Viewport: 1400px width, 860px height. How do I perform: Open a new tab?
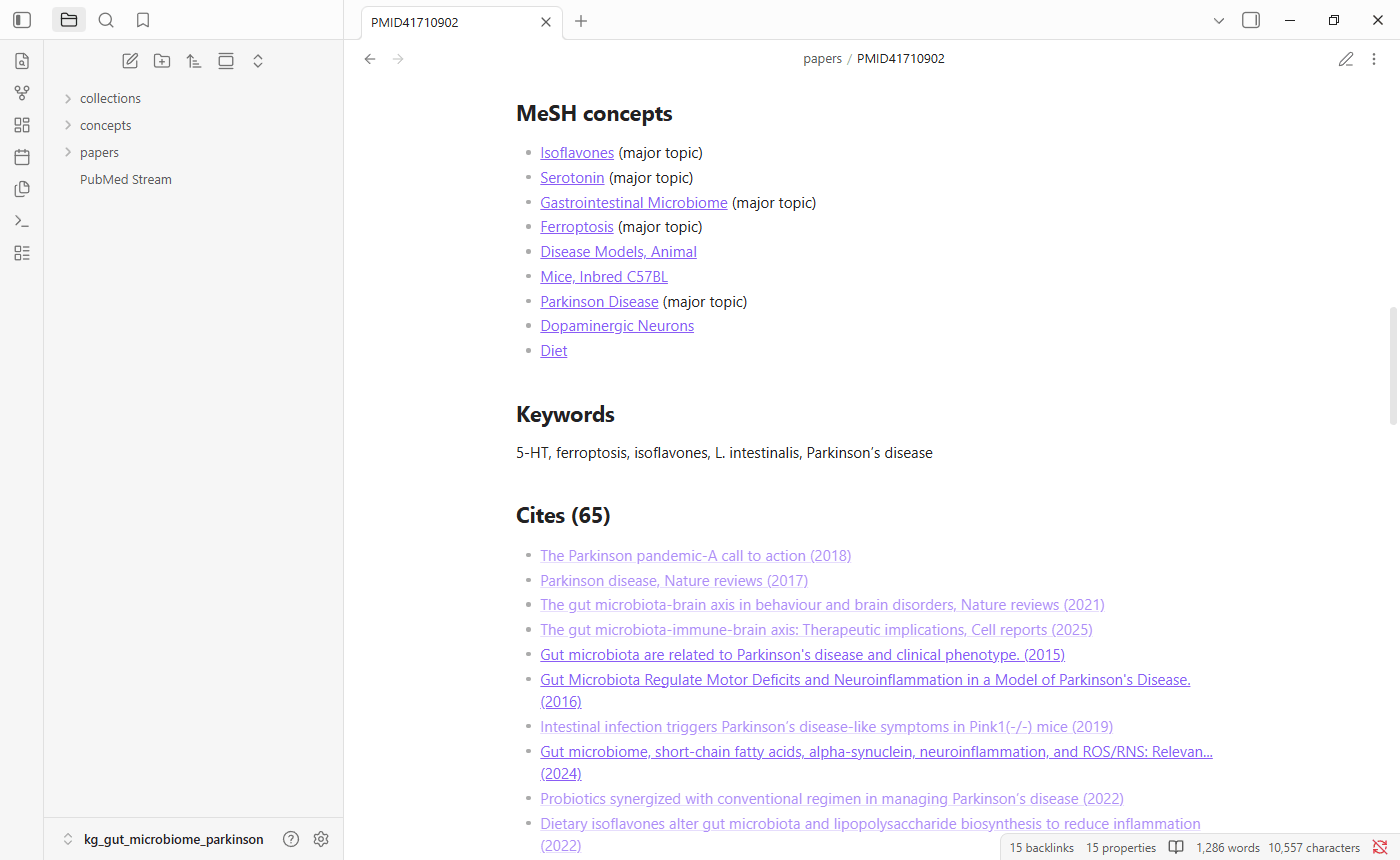coord(581,21)
